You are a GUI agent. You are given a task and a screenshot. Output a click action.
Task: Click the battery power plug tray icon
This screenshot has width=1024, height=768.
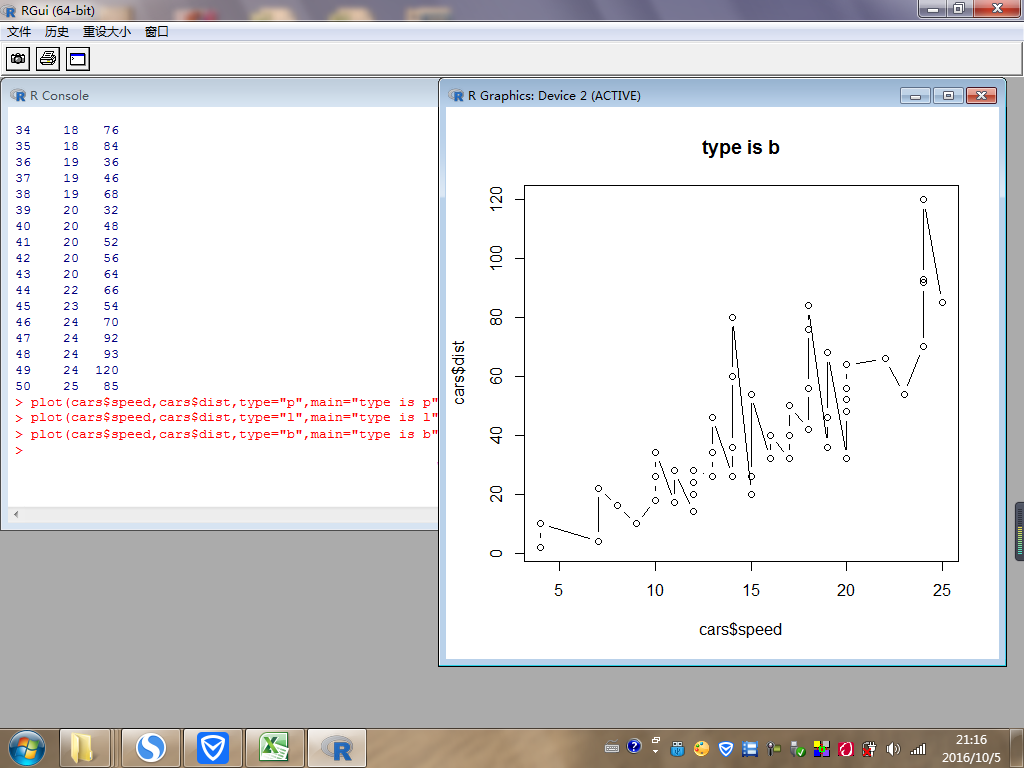(x=869, y=749)
